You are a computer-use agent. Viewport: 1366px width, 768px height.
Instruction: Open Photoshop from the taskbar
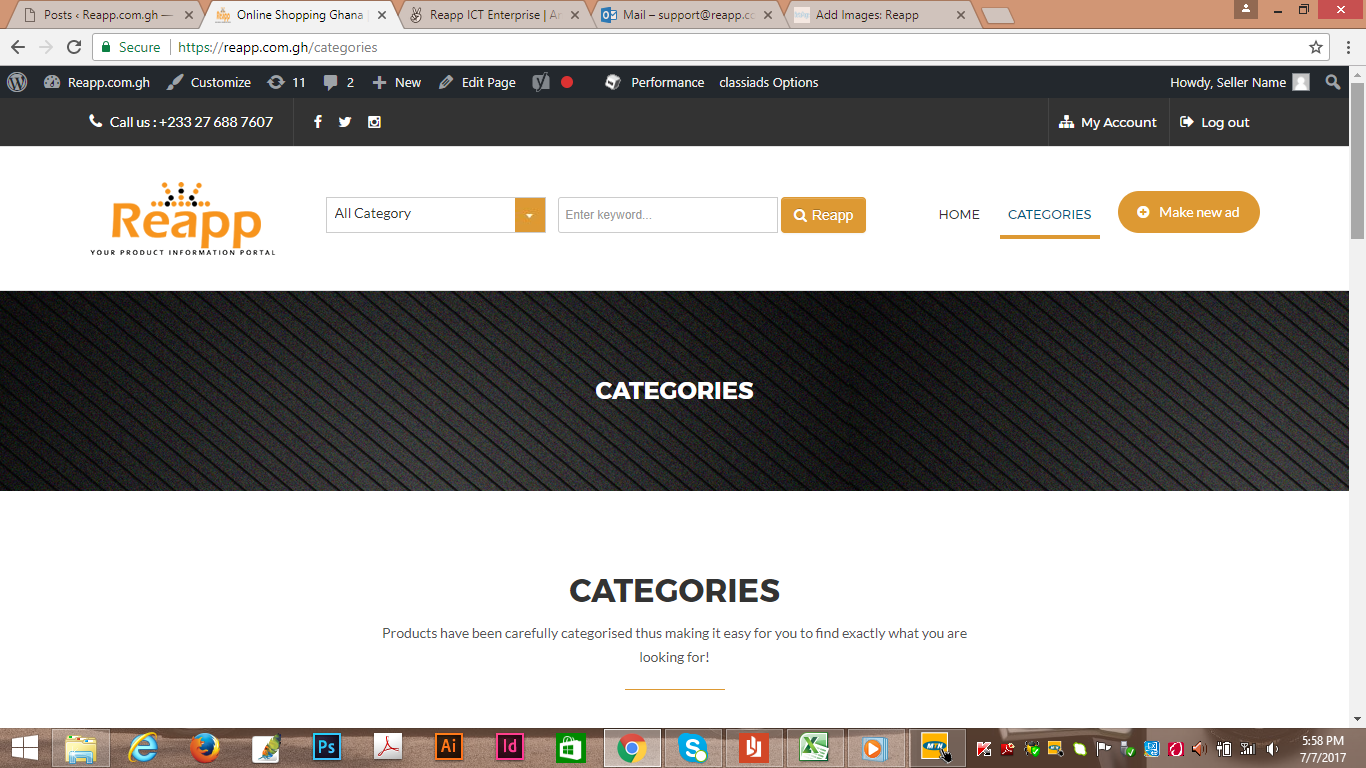click(327, 748)
